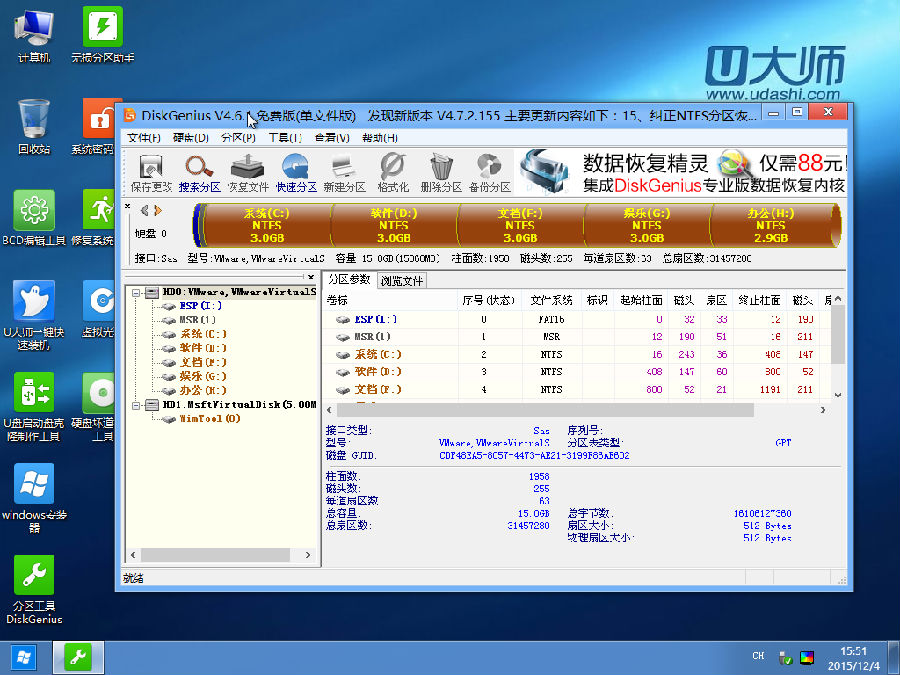This screenshot has height=675, width=900.
Task: Open the Disk (硬盘) menu
Action: (x=191, y=138)
